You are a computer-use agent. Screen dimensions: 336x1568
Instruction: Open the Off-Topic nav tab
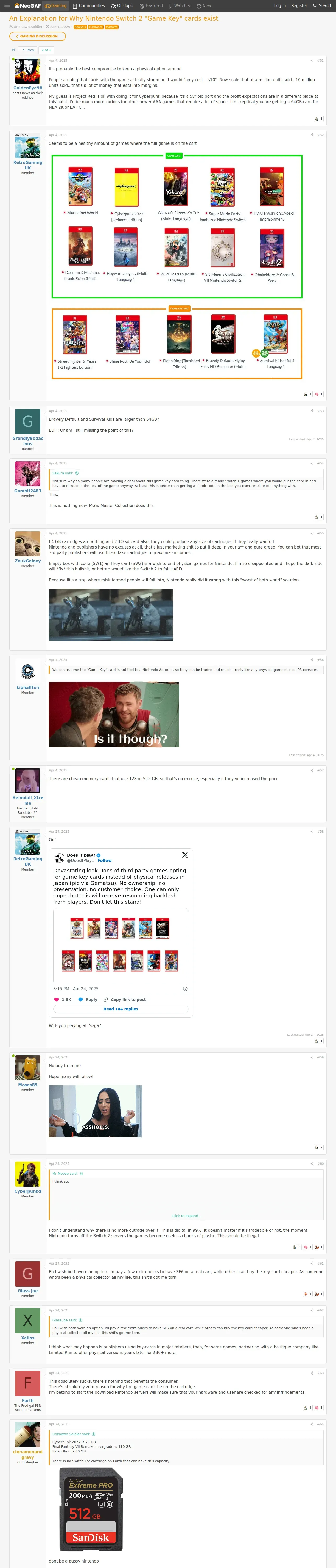point(122,5)
